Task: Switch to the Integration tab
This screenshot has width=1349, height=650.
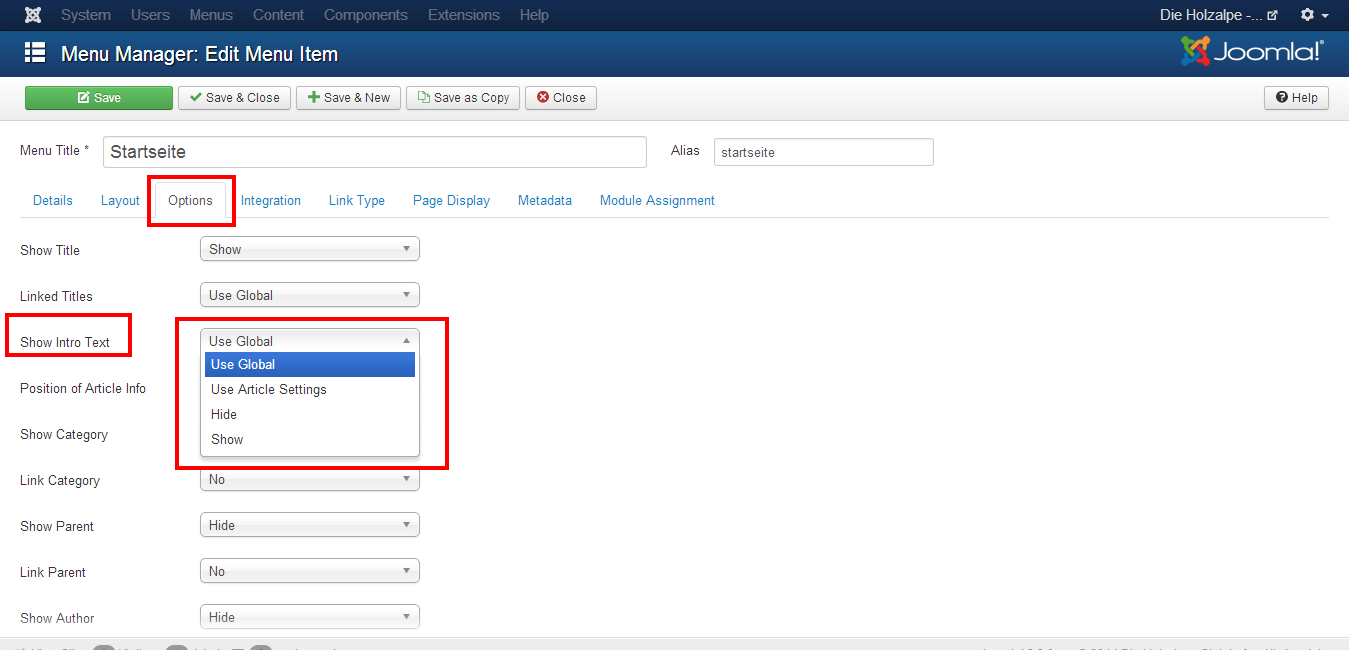Action: coord(271,200)
